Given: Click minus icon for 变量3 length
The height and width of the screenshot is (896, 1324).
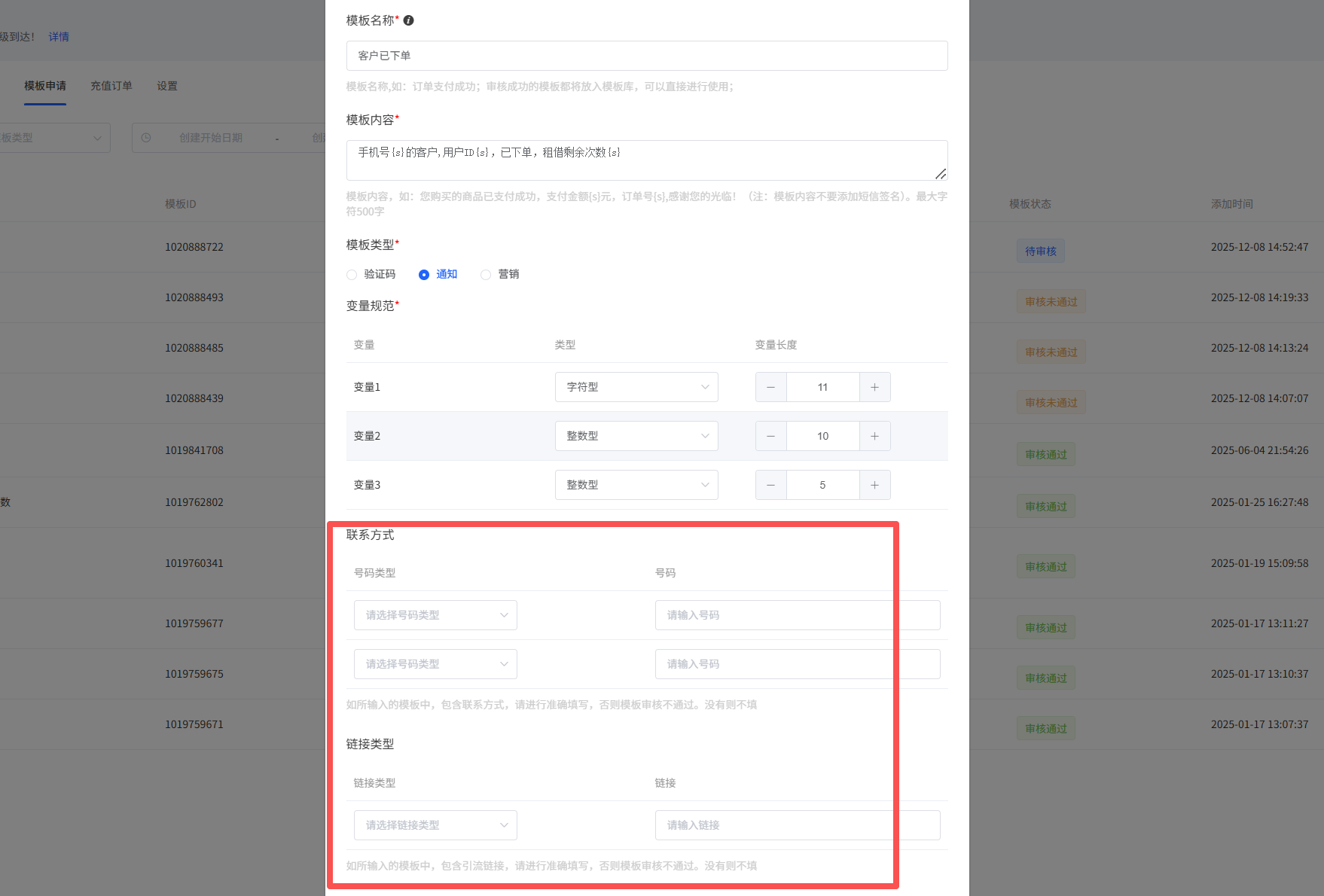Looking at the screenshot, I should (x=770, y=485).
